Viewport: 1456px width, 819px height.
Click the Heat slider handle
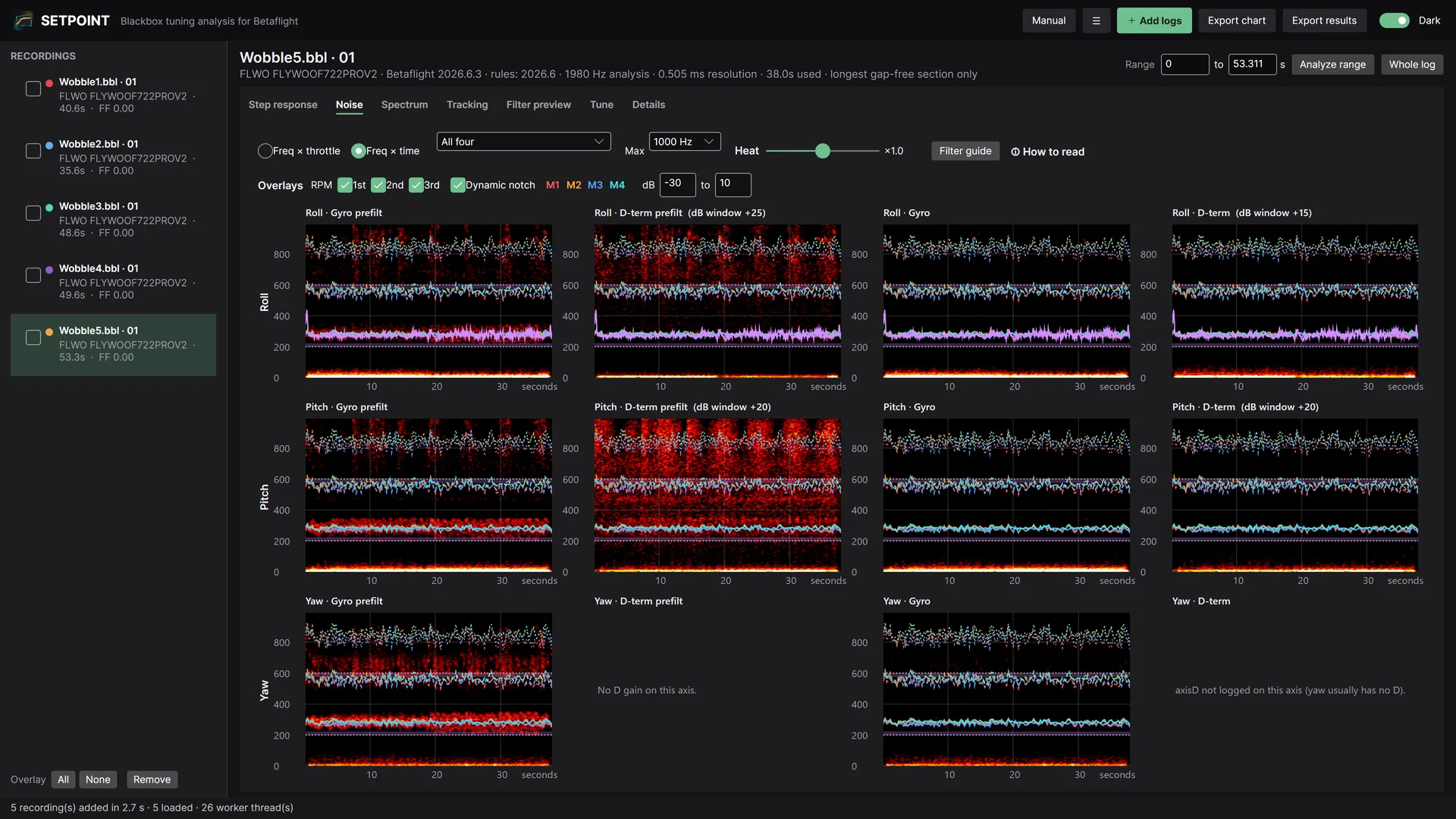point(823,151)
